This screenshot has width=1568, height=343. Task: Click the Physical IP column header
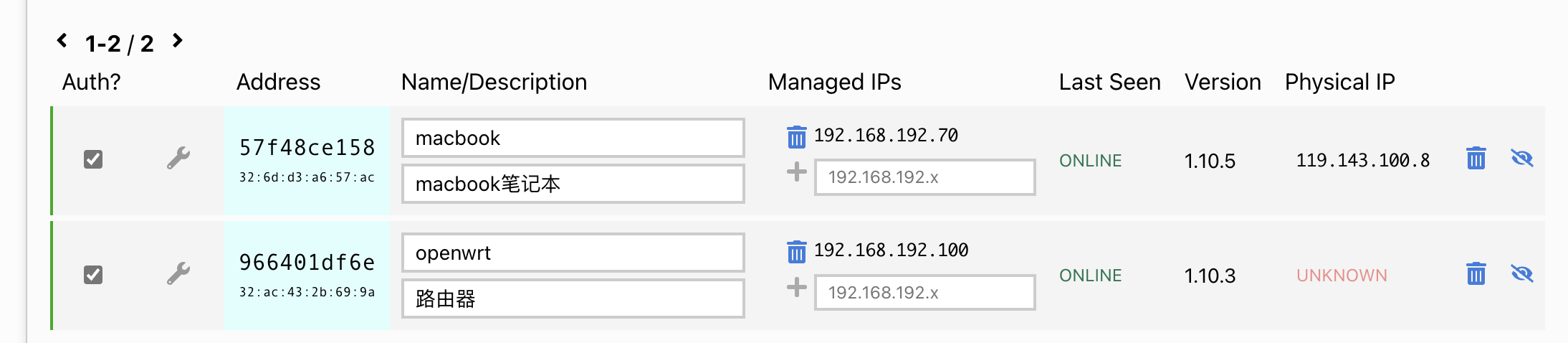(1339, 82)
